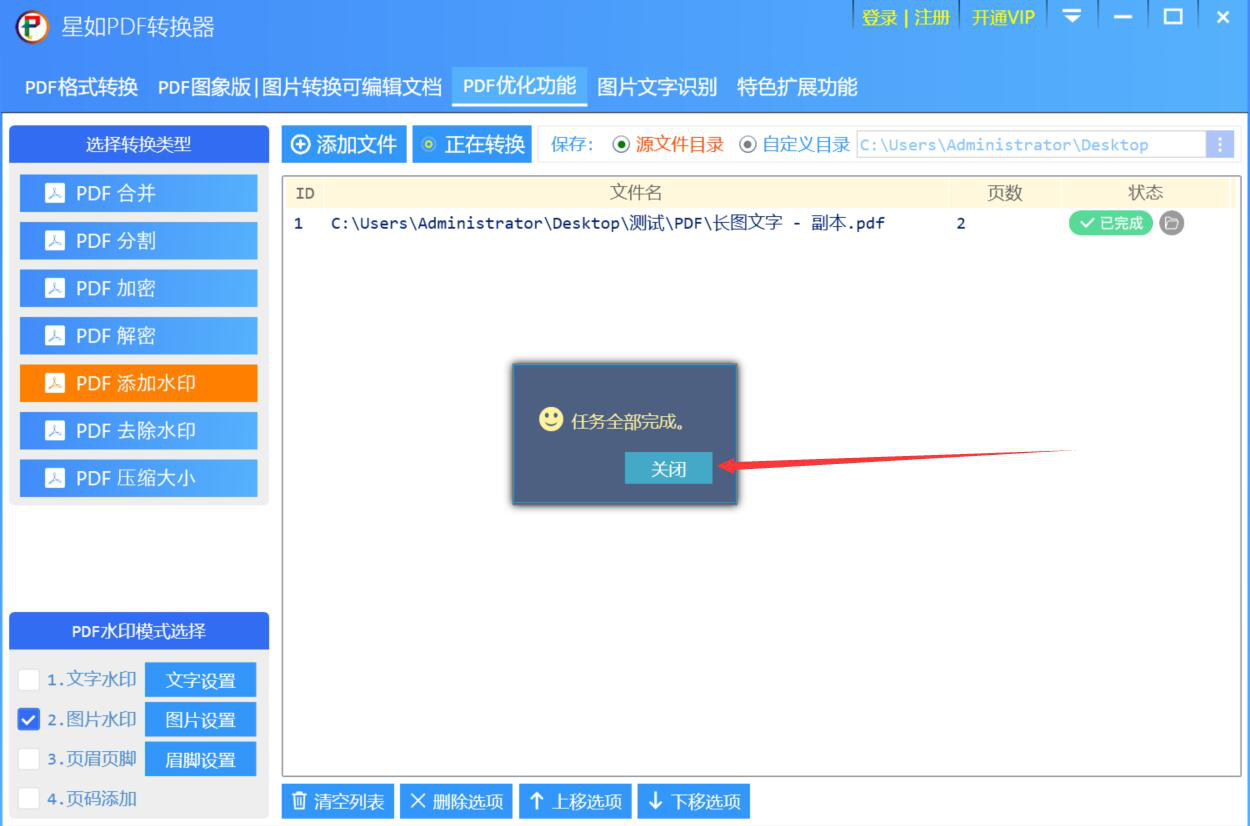Choose PDF 添加水印 conversion type
This screenshot has height=826, width=1250.
click(x=138, y=383)
